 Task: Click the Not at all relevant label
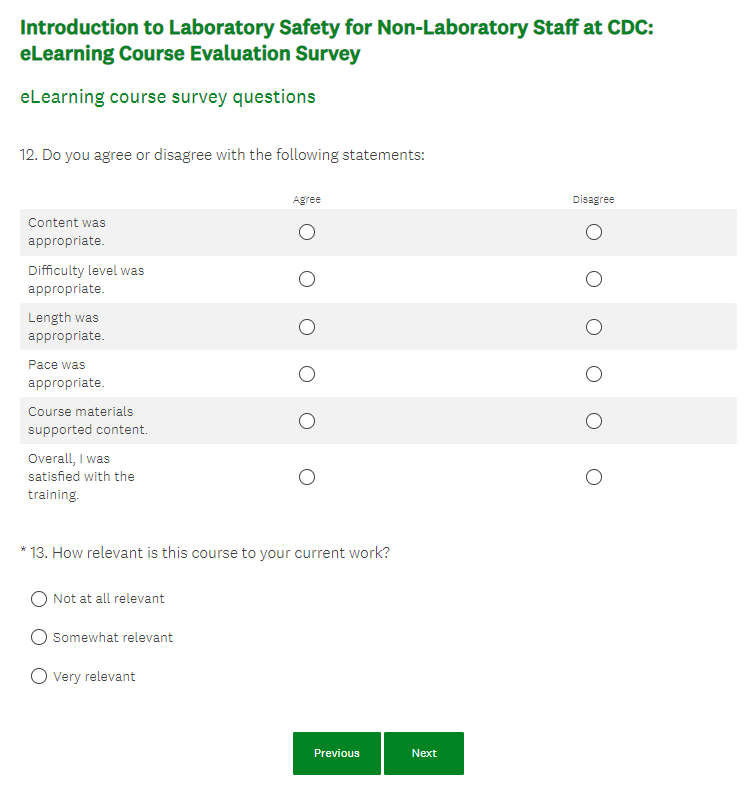pyautogui.click(x=109, y=599)
